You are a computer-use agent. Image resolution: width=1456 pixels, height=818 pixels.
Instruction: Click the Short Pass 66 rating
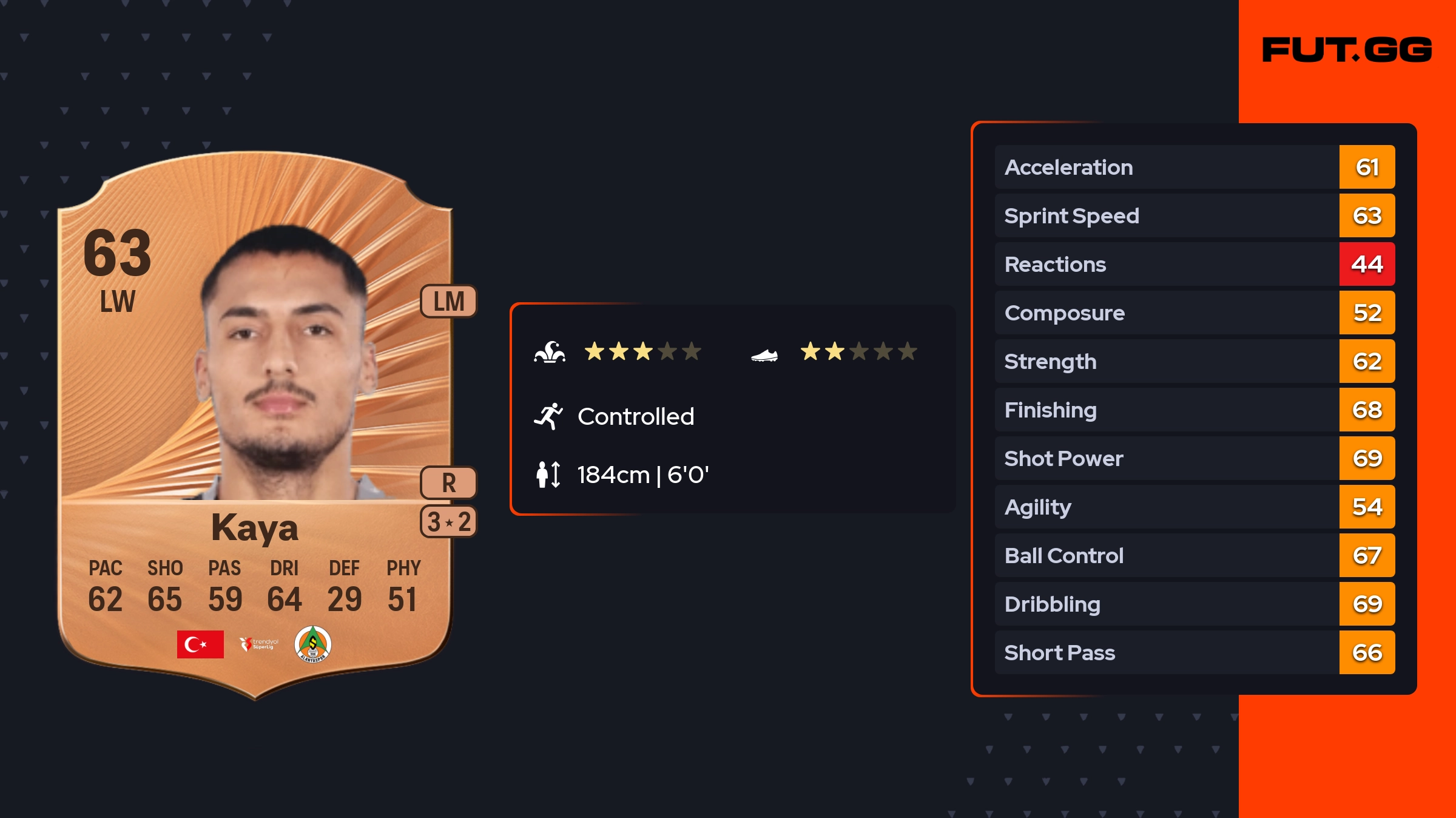(1367, 652)
